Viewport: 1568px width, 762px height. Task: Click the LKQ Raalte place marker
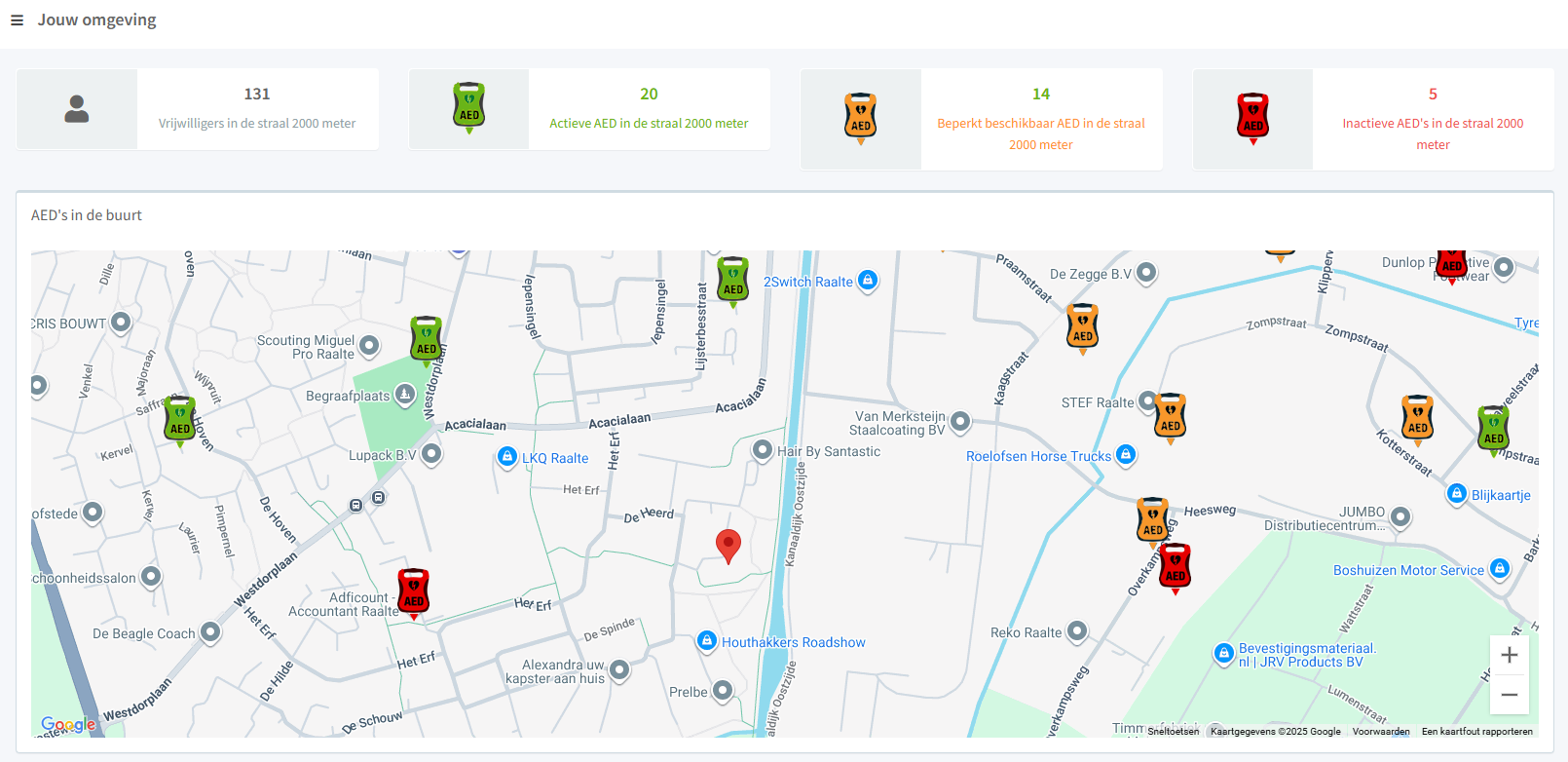(x=507, y=457)
